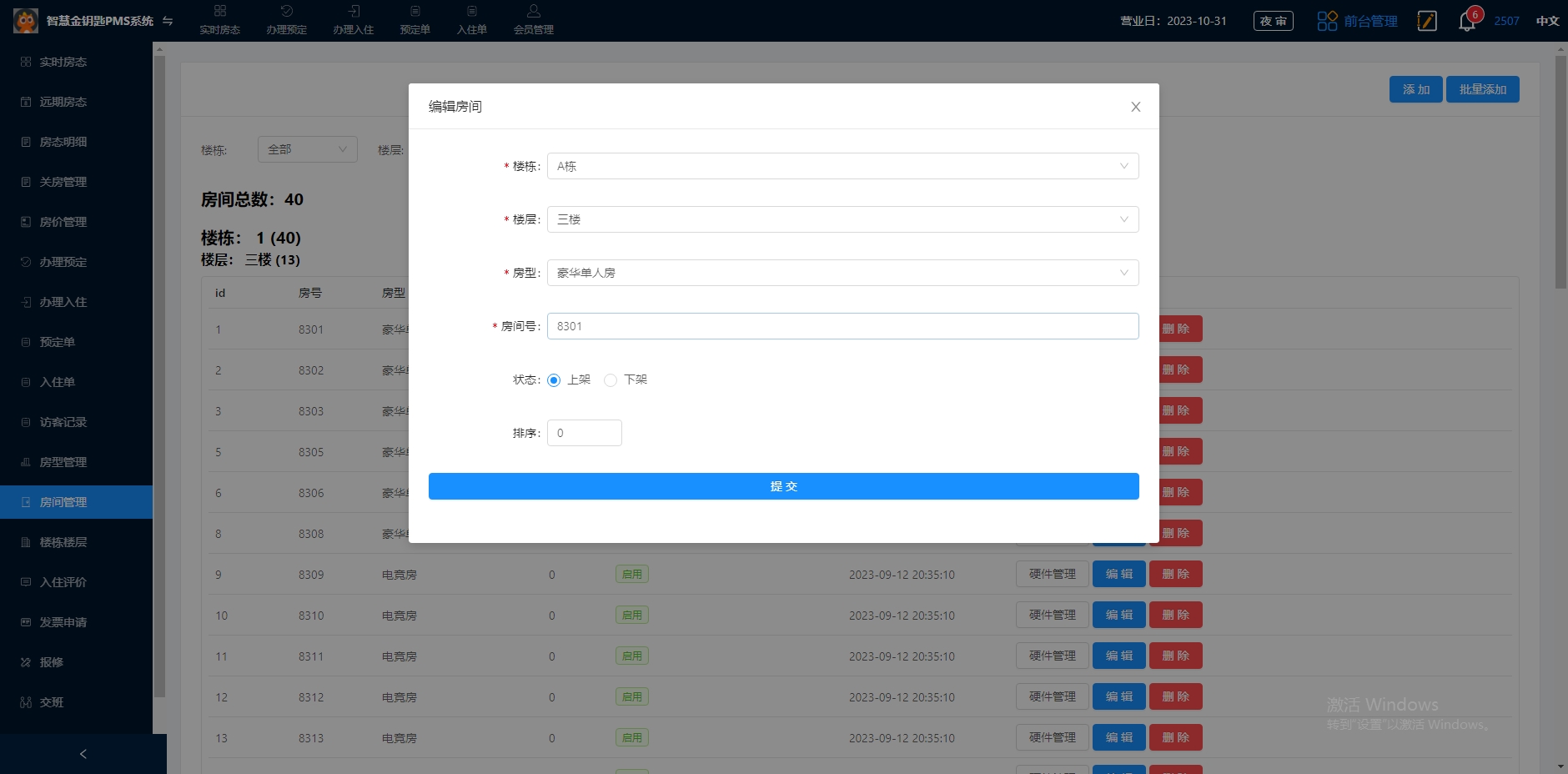
Task: Submit the form with 提交 button
Action: pos(783,486)
